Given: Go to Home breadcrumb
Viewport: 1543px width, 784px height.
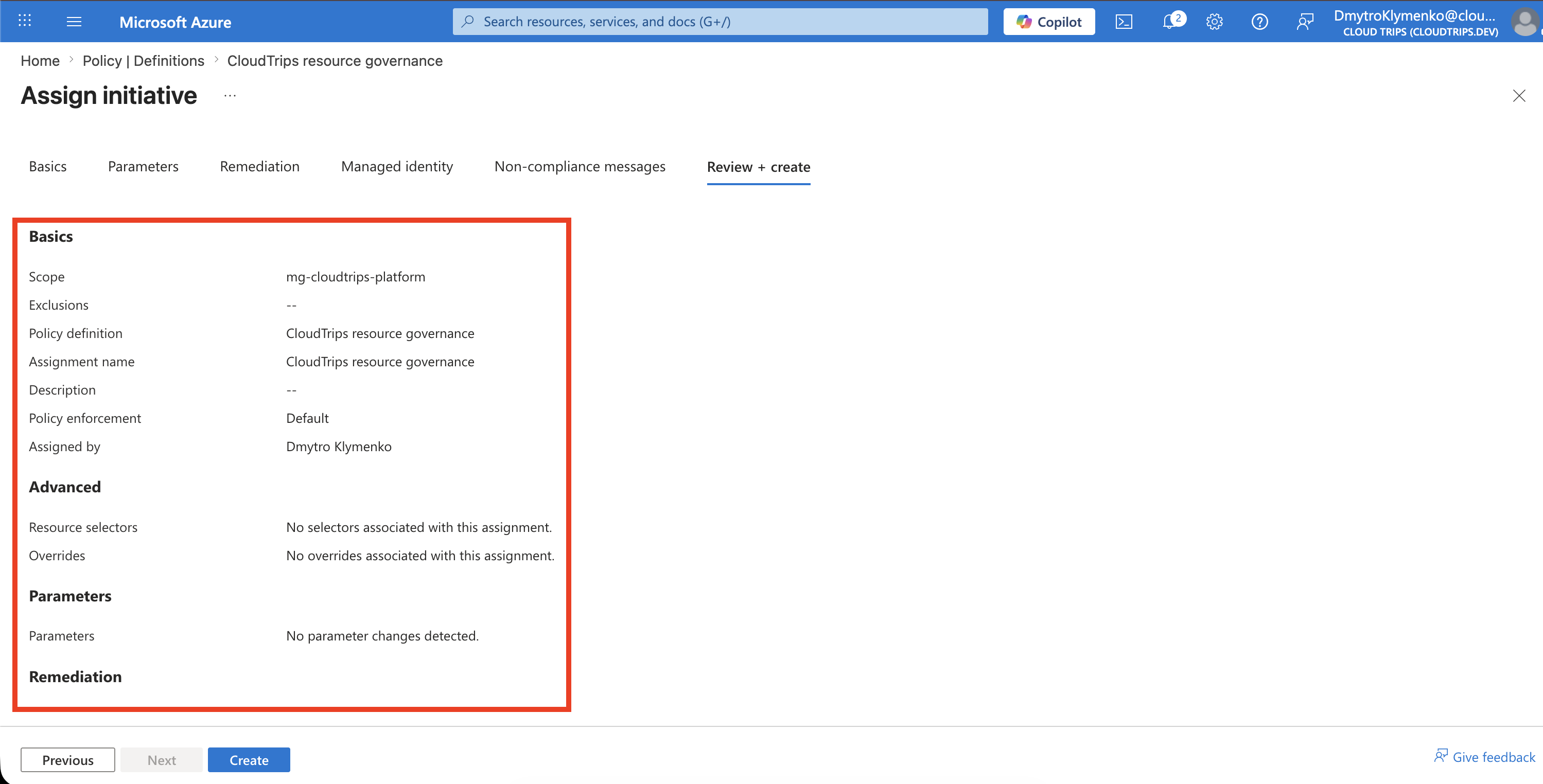Looking at the screenshot, I should click(40, 61).
